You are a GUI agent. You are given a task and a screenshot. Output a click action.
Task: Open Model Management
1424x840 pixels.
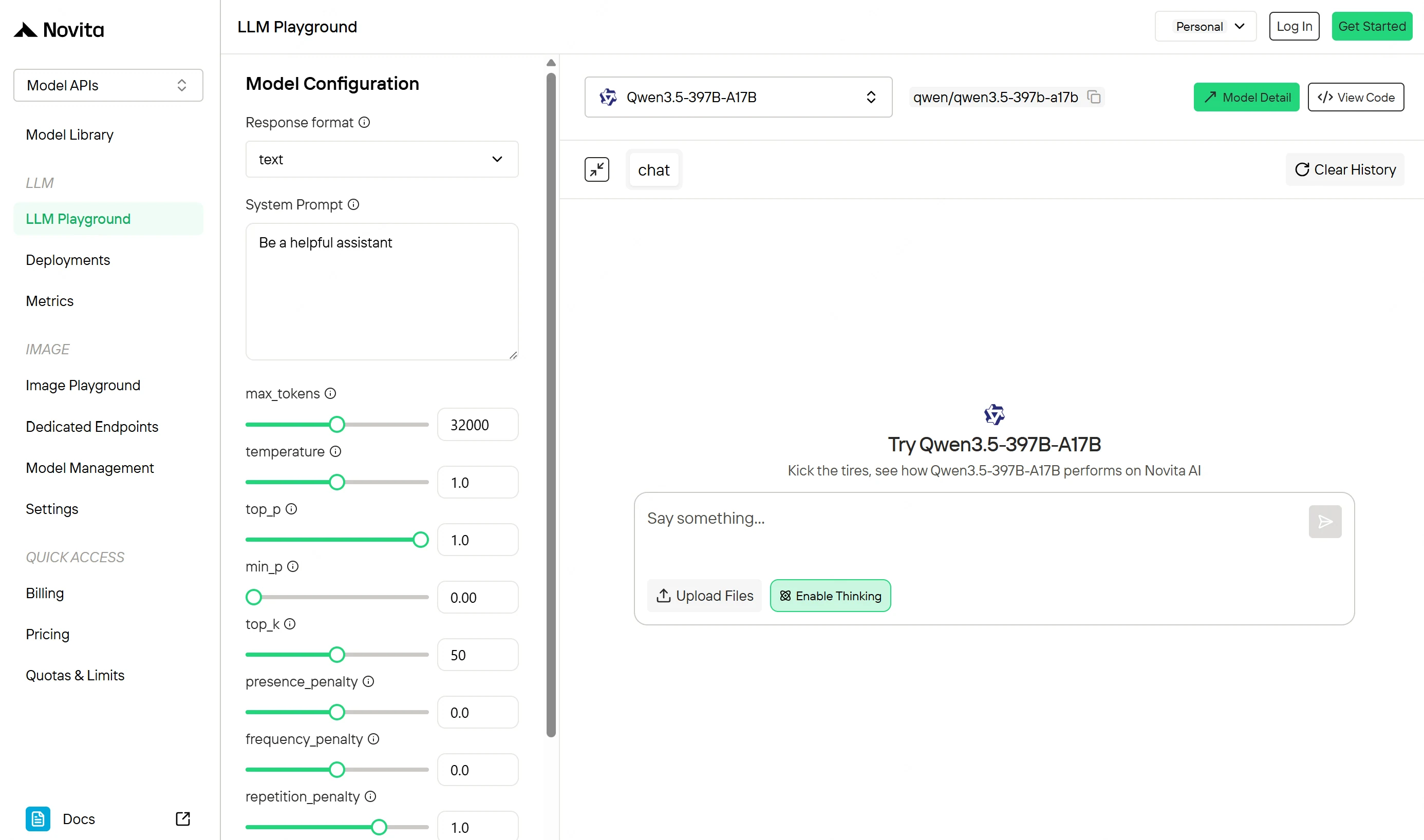point(90,468)
